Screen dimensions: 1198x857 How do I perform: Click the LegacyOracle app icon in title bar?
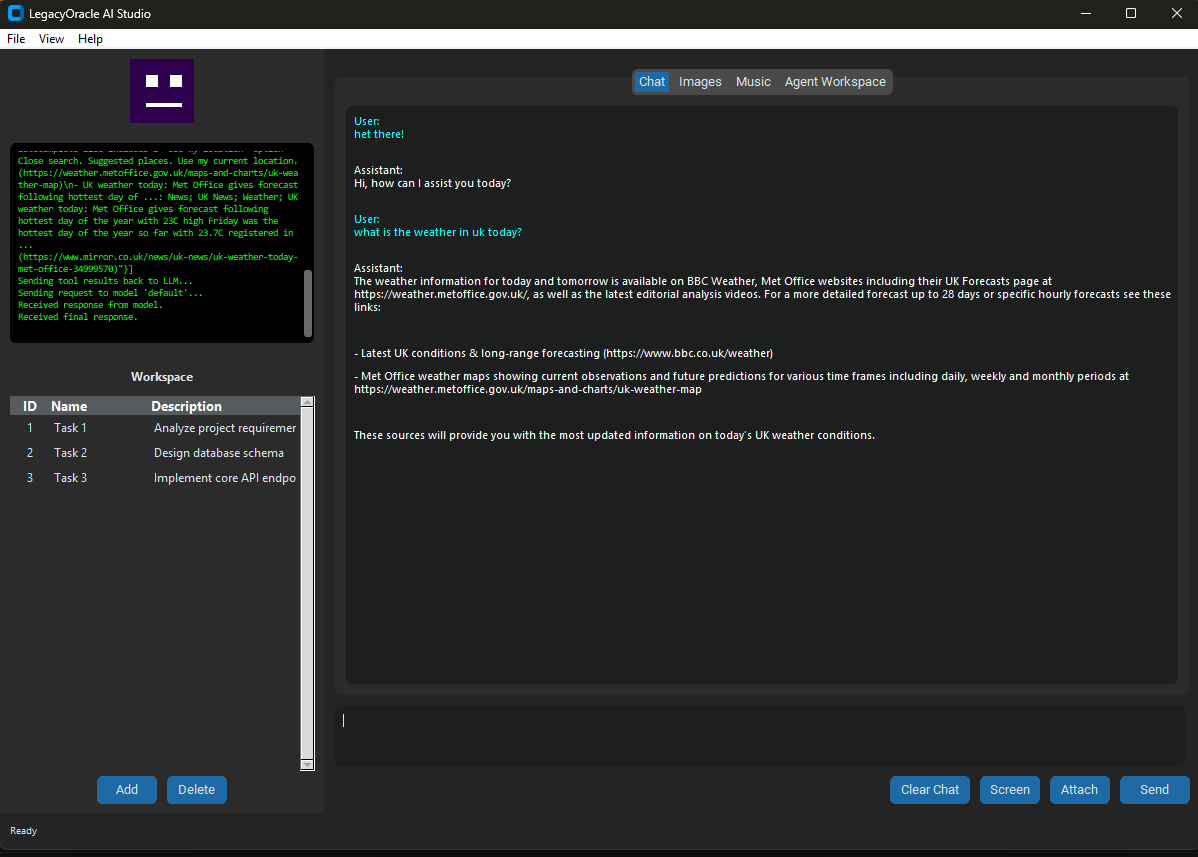click(15, 14)
